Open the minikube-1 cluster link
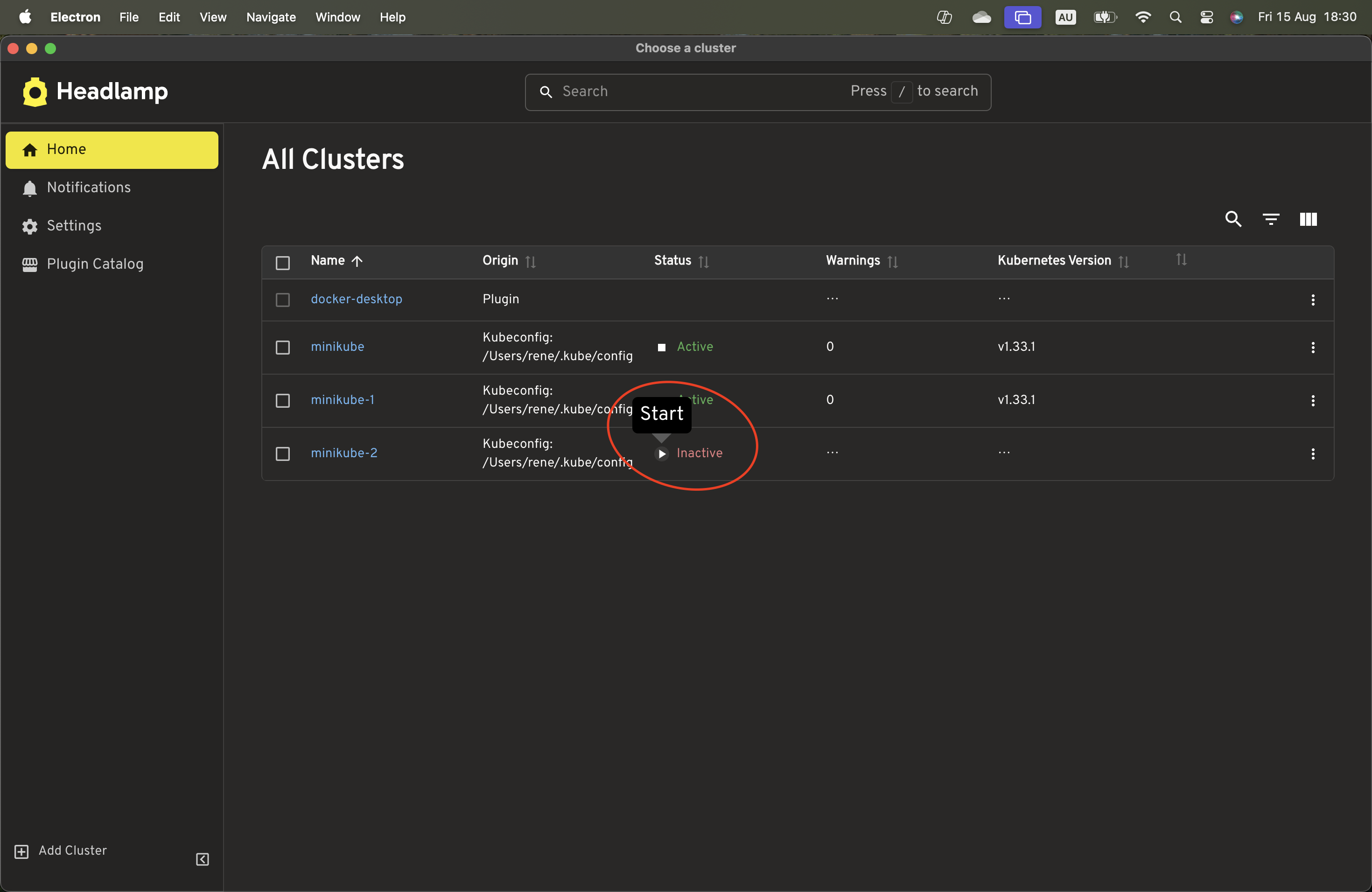Viewport: 1372px width, 892px height. click(343, 399)
